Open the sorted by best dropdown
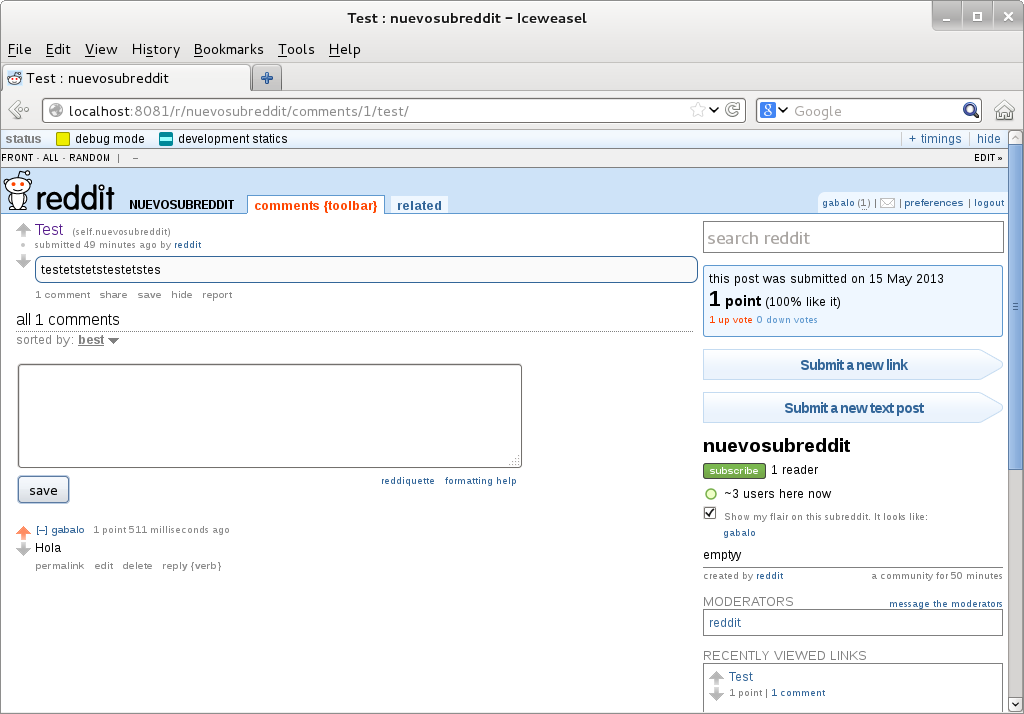 coord(98,340)
